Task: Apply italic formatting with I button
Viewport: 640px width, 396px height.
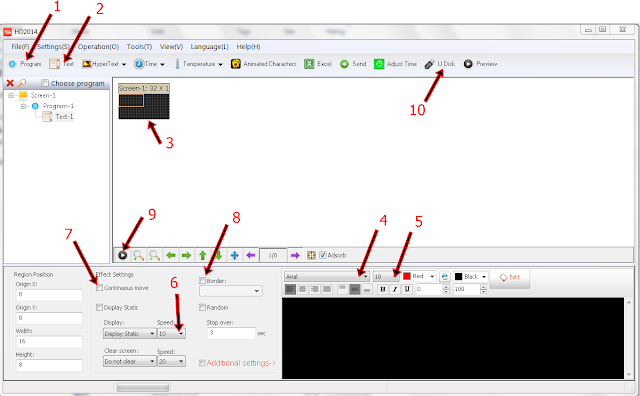Action: (x=395, y=289)
